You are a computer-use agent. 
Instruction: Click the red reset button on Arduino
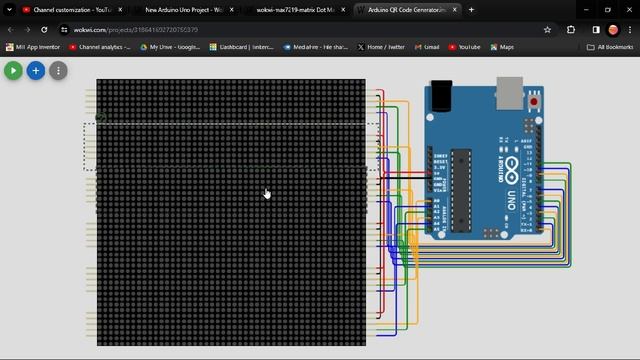tap(534, 102)
